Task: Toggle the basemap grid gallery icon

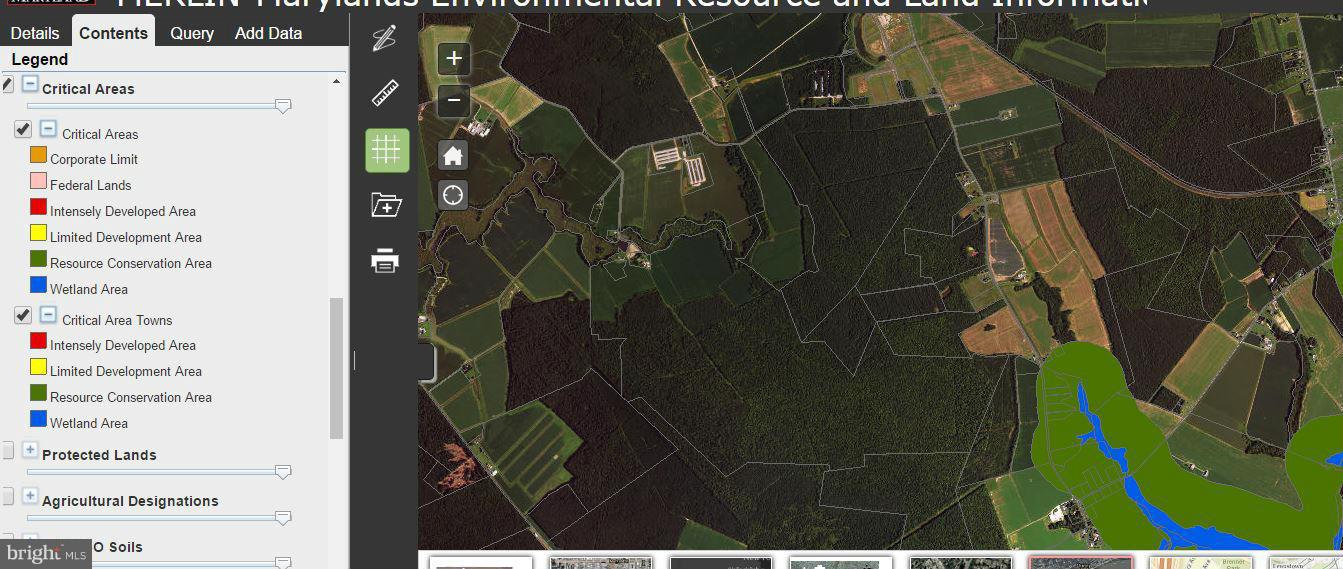Action: (x=386, y=150)
